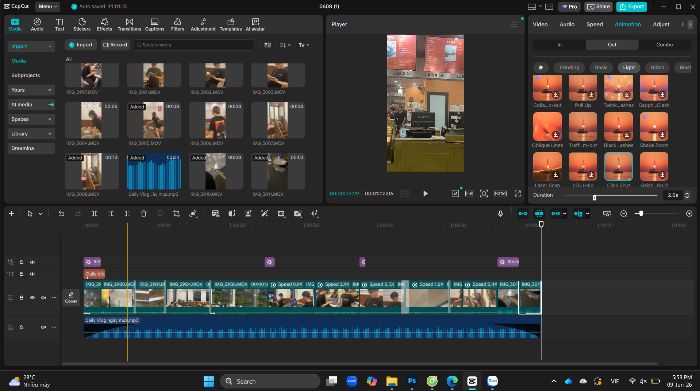Toggle visibility eye on the main video track
700x391 pixels.
[32, 297]
